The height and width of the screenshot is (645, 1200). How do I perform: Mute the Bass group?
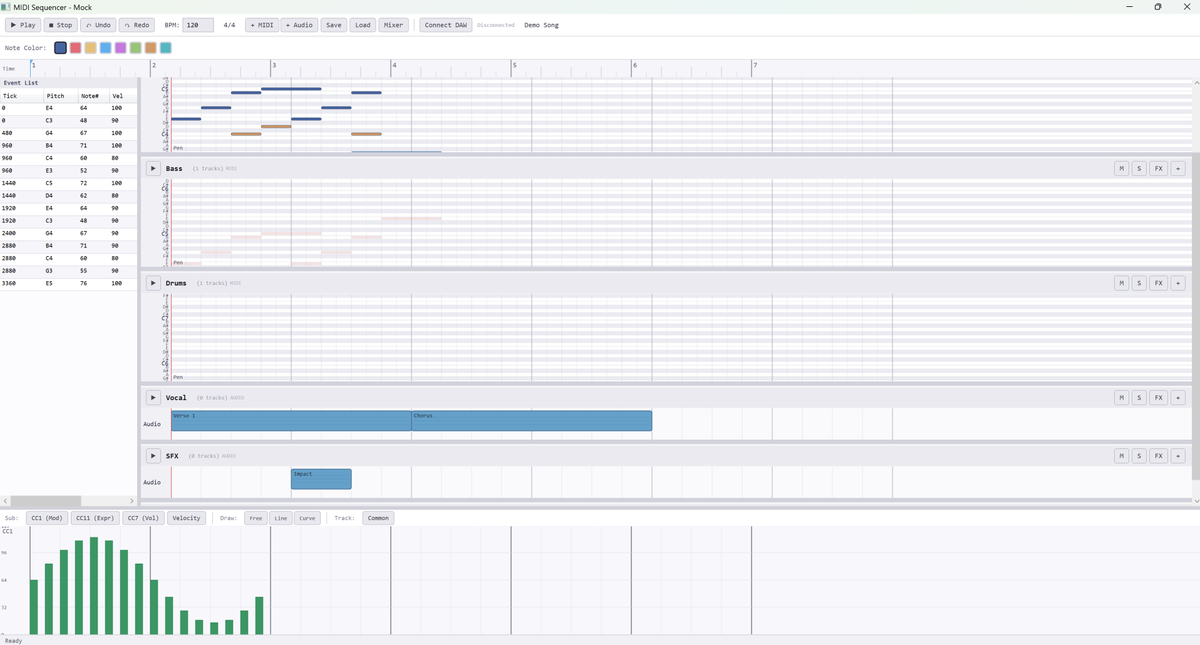click(1121, 168)
